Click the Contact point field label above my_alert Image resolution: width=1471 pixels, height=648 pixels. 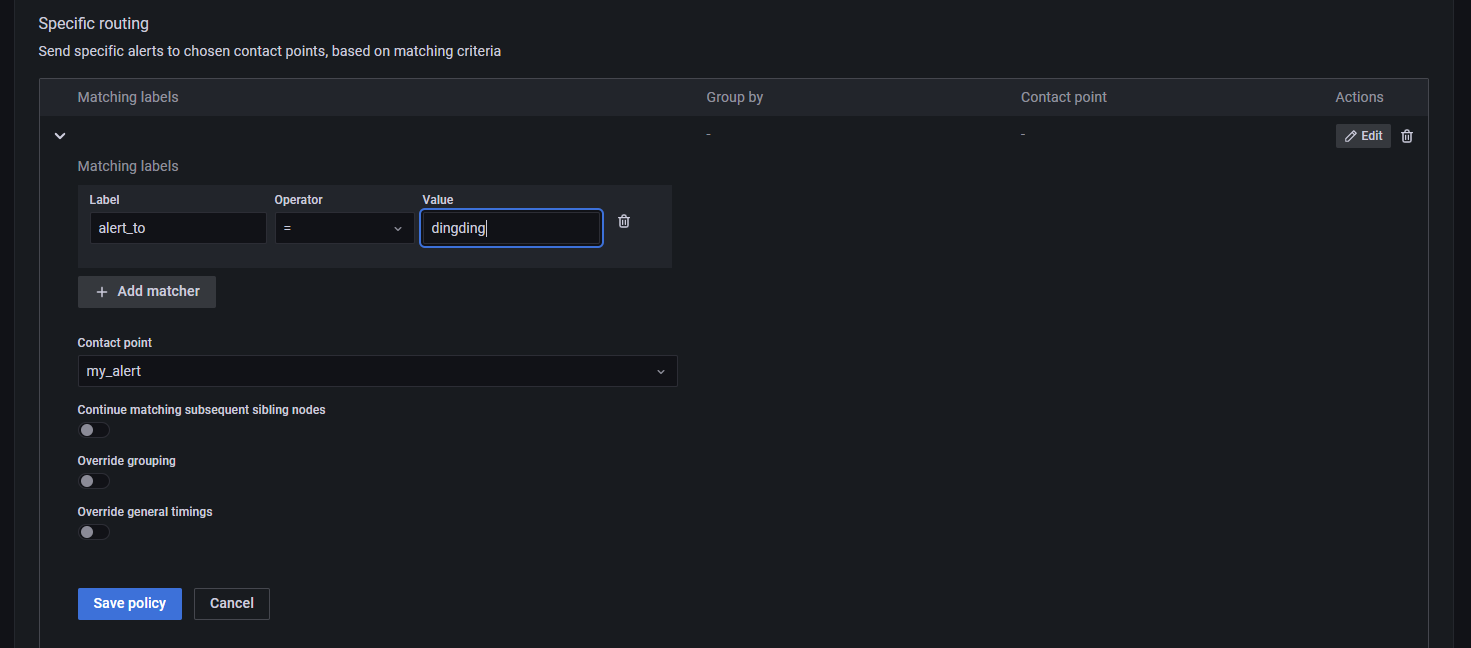click(x=115, y=343)
